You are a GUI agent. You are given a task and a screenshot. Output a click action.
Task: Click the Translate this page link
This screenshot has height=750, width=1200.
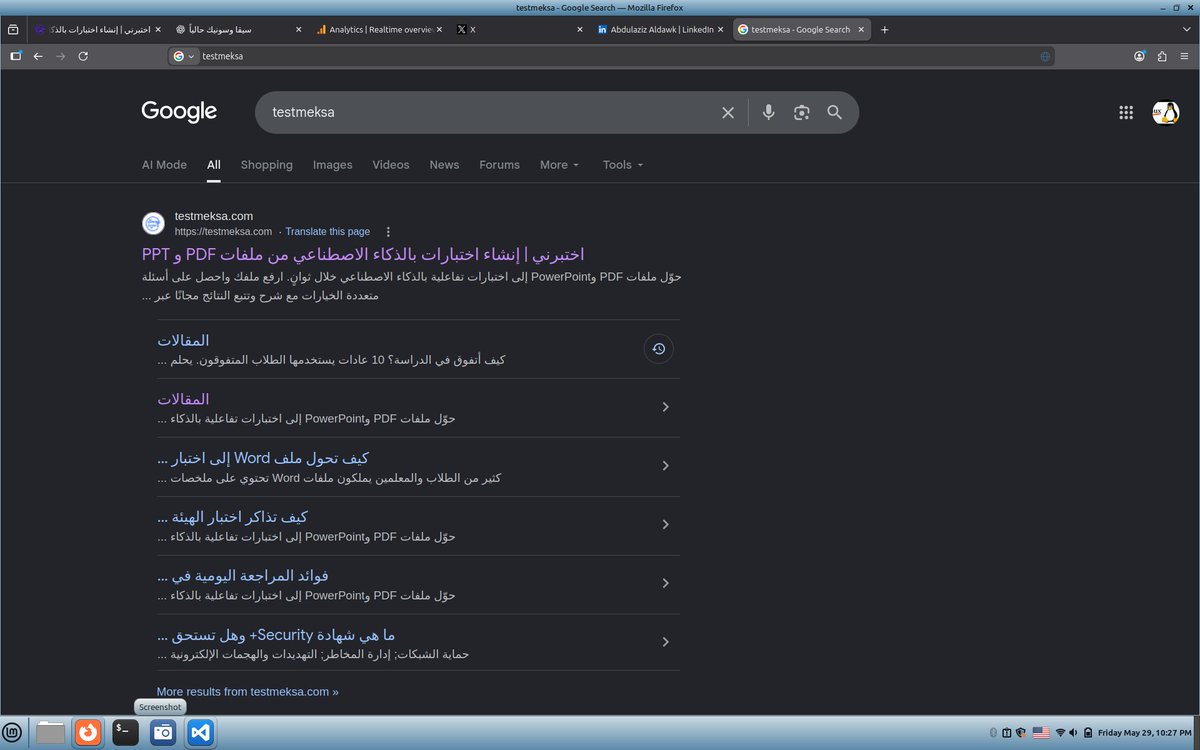pyautogui.click(x=327, y=231)
